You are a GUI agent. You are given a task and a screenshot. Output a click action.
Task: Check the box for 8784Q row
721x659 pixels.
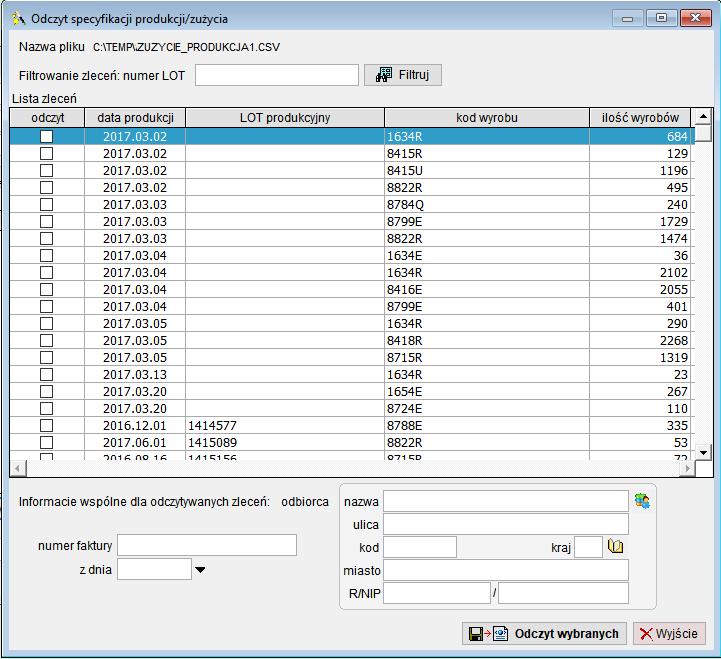[x=46, y=205]
